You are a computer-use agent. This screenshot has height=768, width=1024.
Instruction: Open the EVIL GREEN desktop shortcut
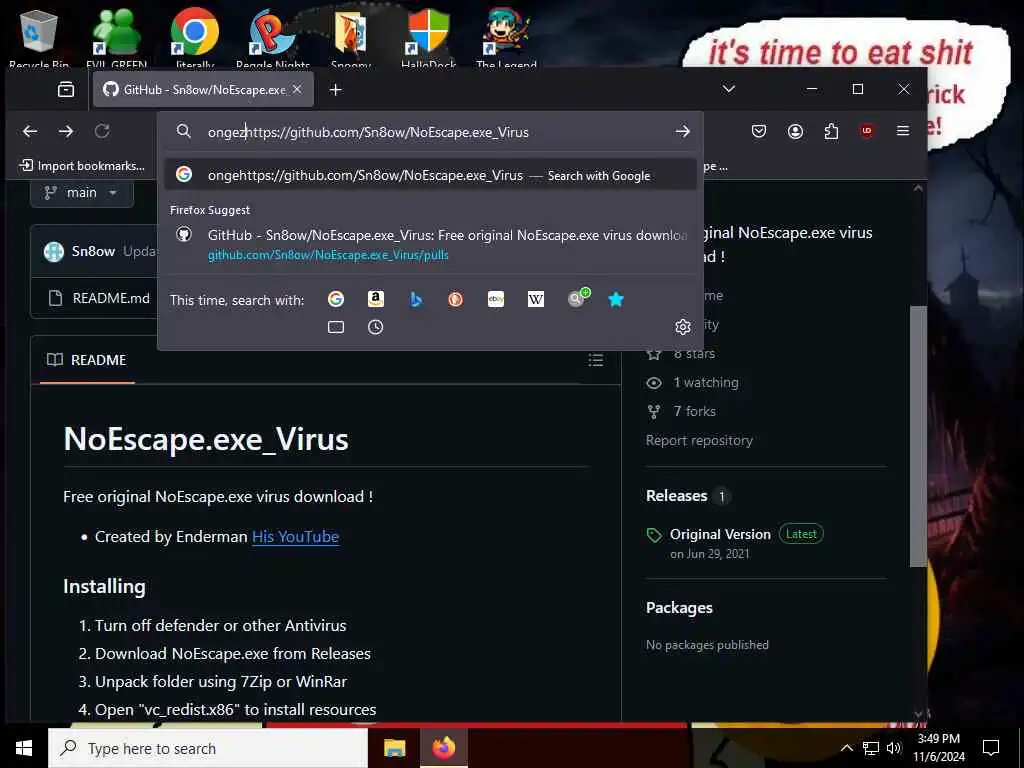(x=116, y=36)
